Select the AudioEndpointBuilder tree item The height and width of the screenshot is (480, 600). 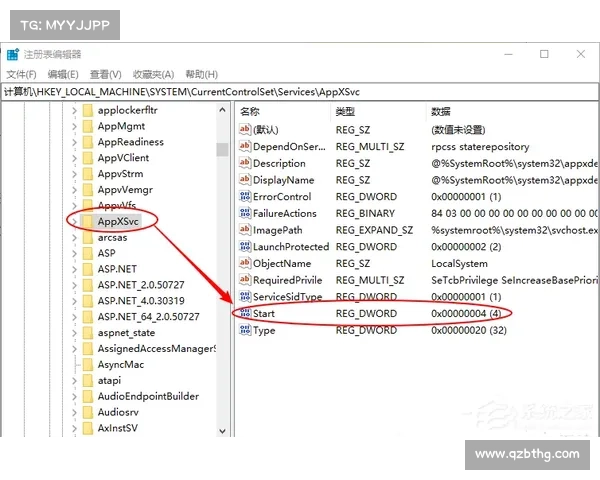tap(148, 396)
